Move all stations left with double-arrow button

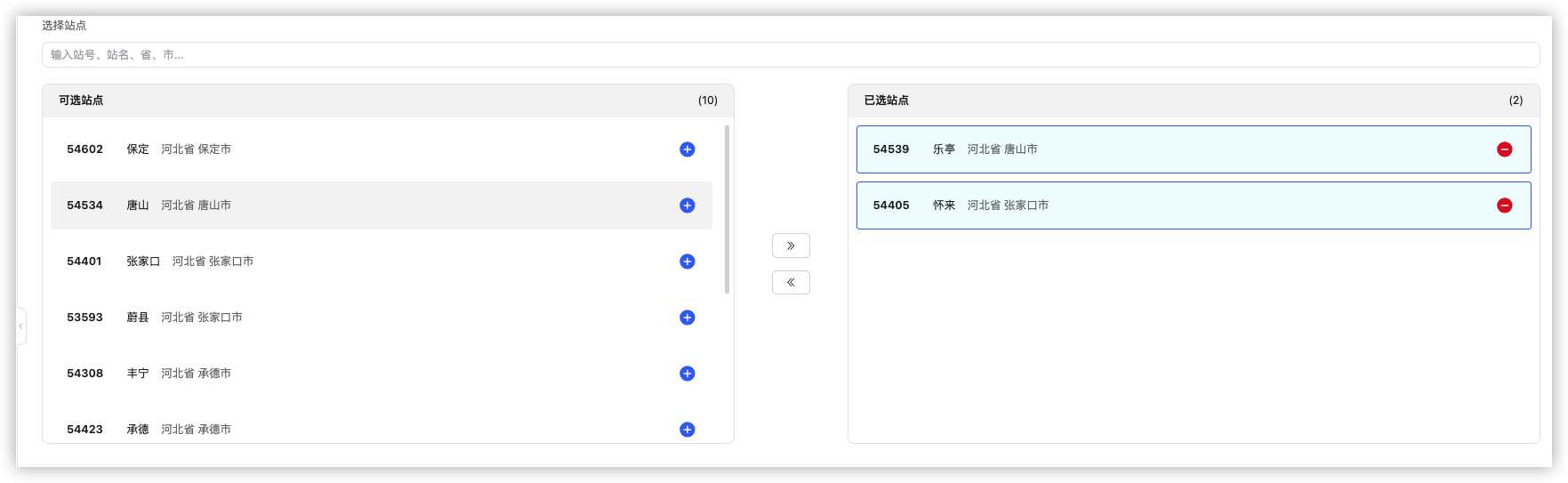click(791, 282)
